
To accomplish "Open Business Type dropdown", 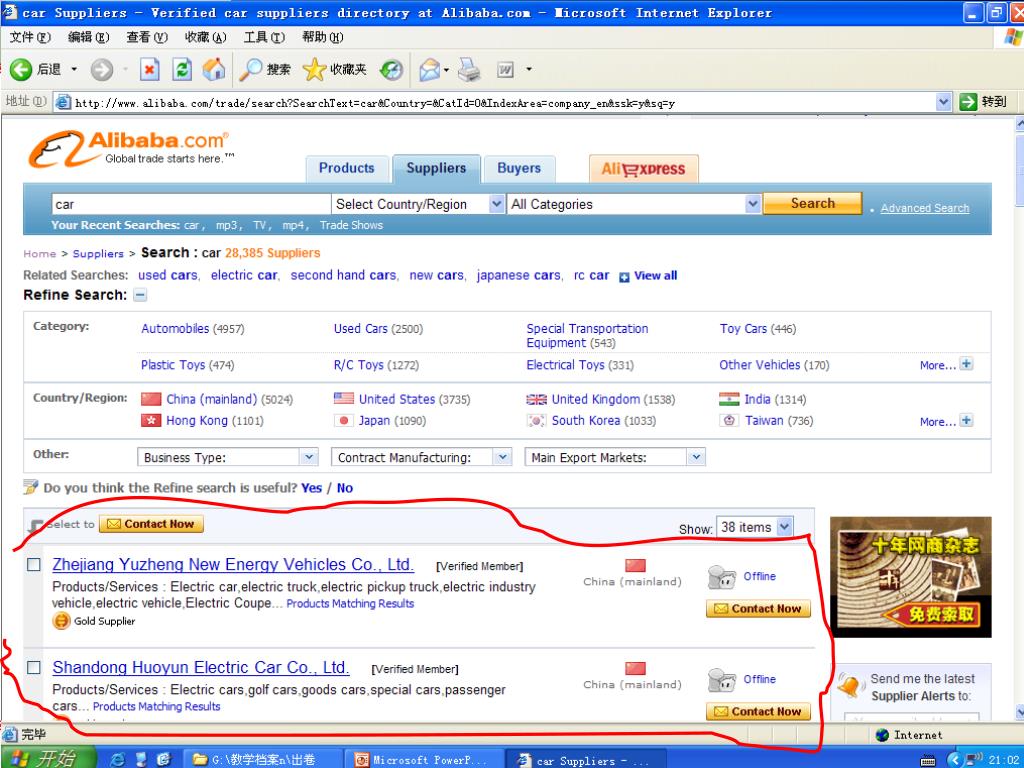I will pos(227,457).
